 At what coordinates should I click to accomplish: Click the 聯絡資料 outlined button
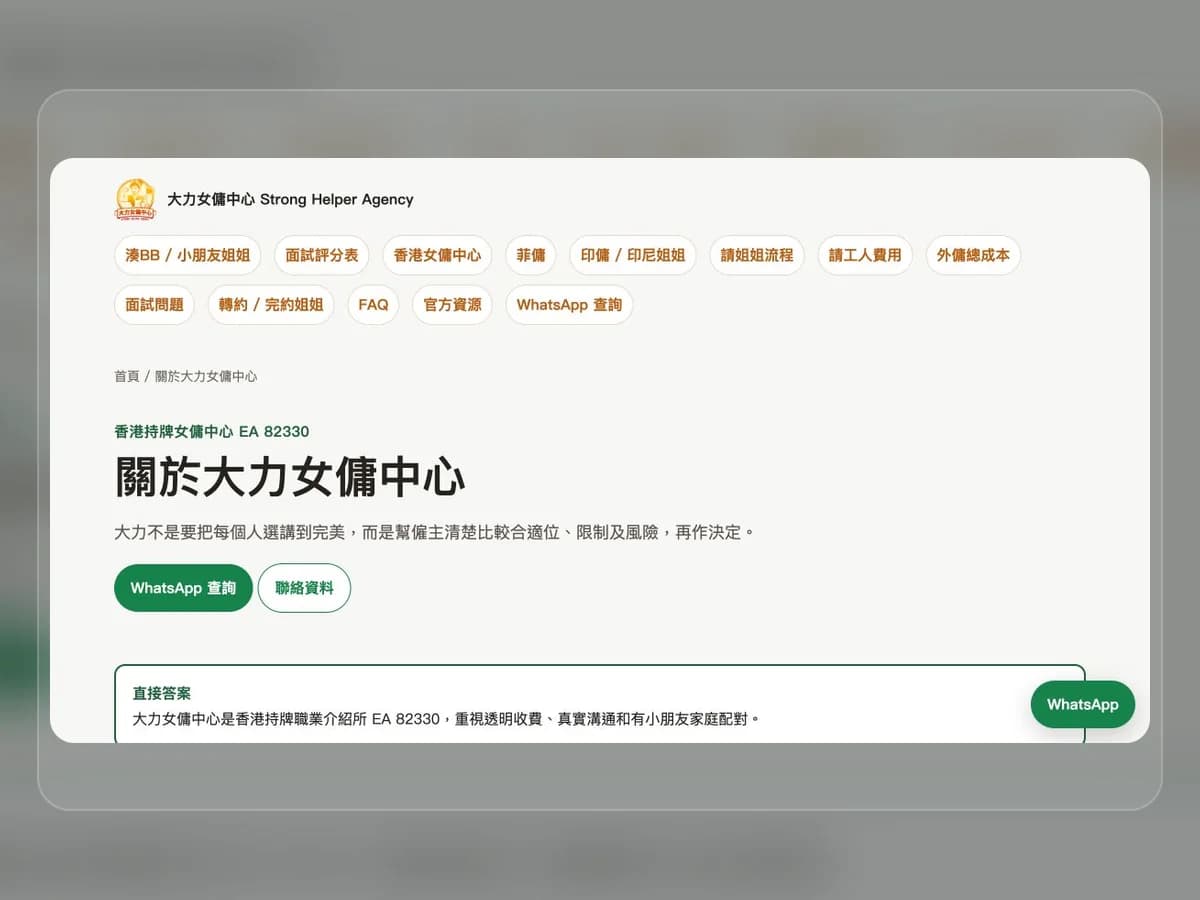(x=304, y=588)
